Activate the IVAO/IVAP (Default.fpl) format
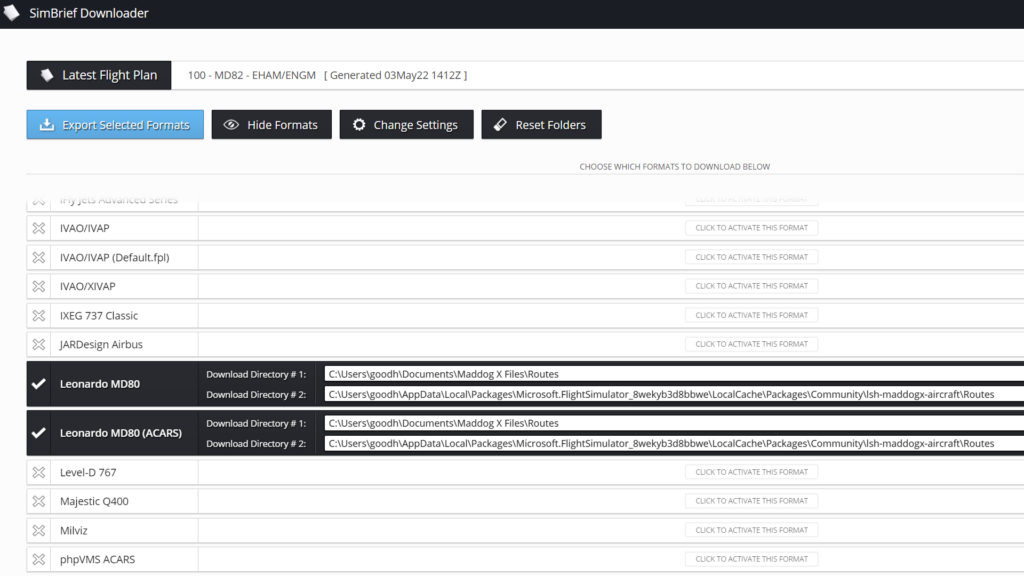1024x576 pixels. (751, 257)
